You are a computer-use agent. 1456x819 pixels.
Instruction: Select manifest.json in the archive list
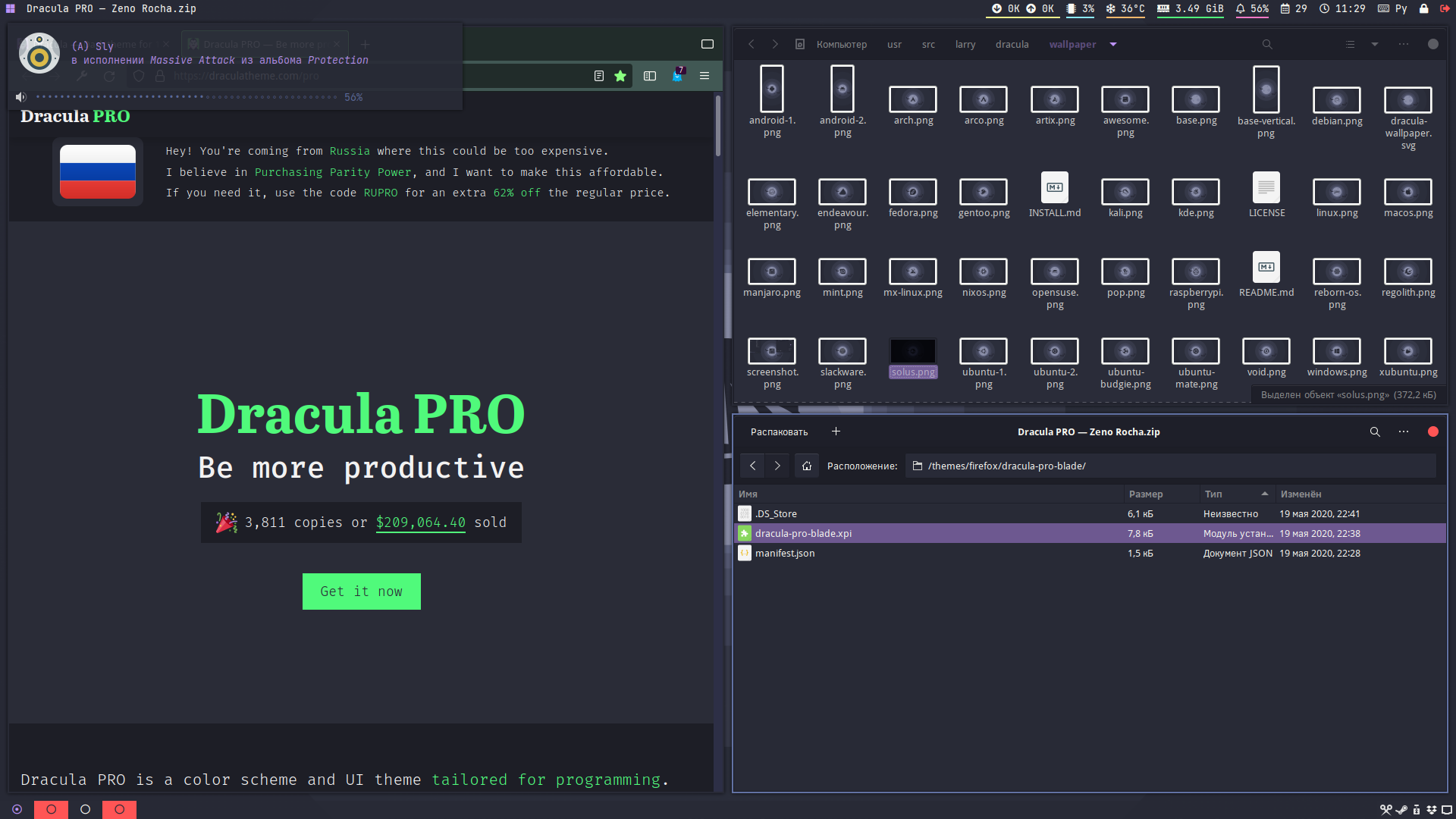(x=785, y=554)
